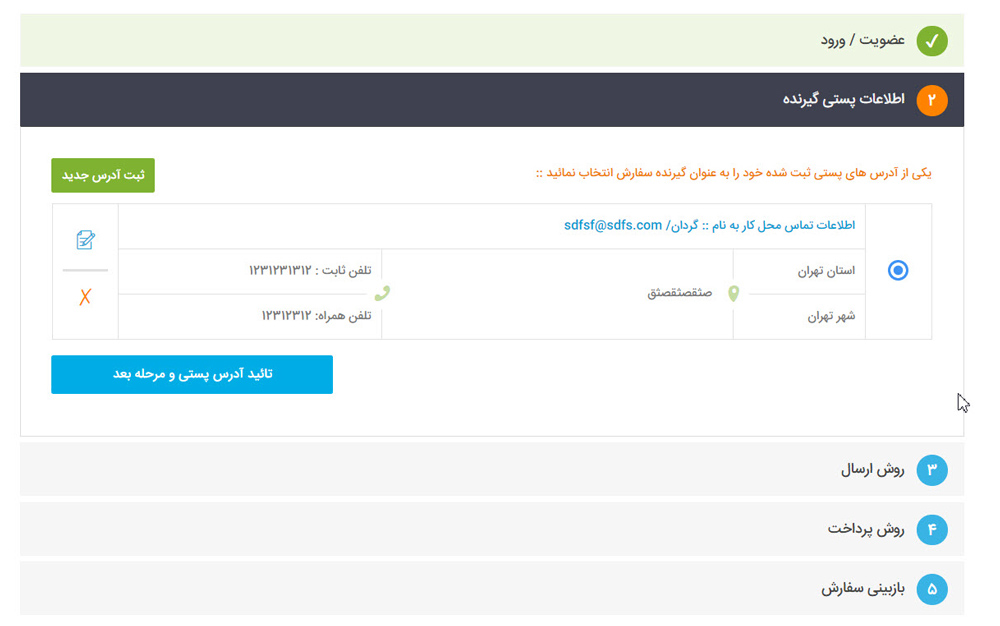Screen dimensions: 1000x626
Task: Click the blue step ۳ circle
Action: tap(932, 470)
